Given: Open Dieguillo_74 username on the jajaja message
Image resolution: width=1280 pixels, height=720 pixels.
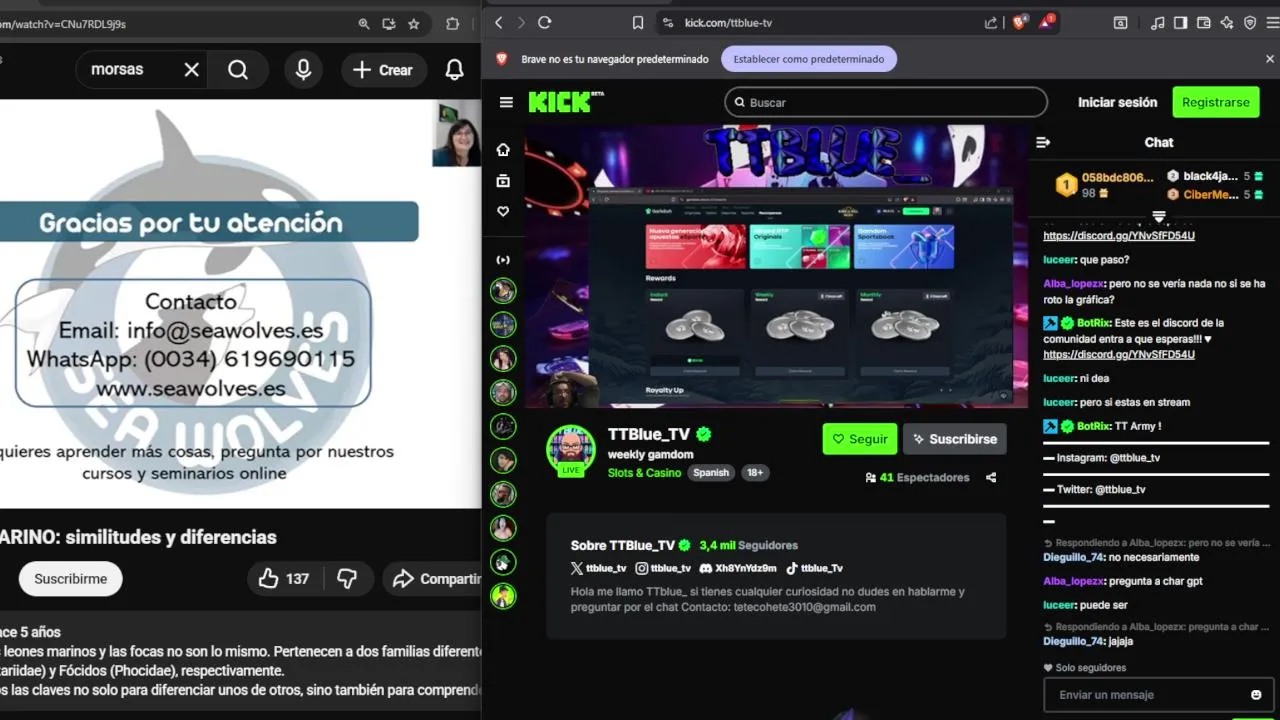Looking at the screenshot, I should click(x=1073, y=641).
